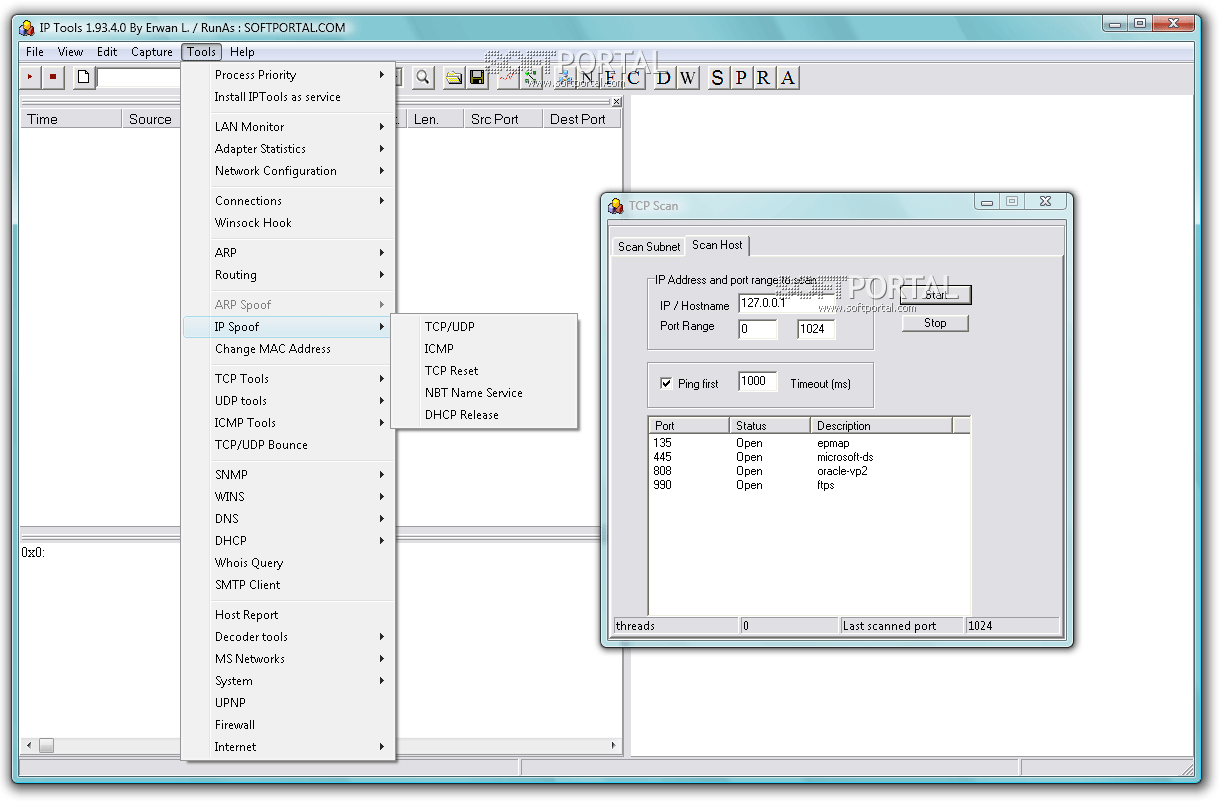Click the toolbar filter text field
The image size is (1220, 805).
139,77
